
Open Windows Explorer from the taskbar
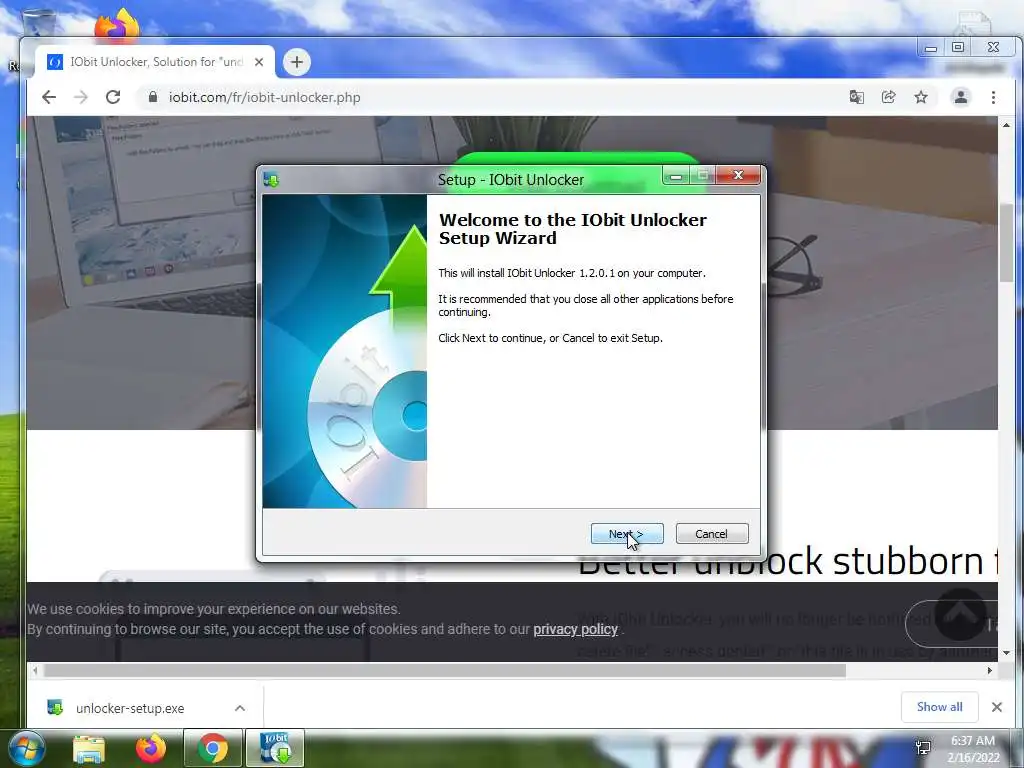pyautogui.click(x=89, y=749)
